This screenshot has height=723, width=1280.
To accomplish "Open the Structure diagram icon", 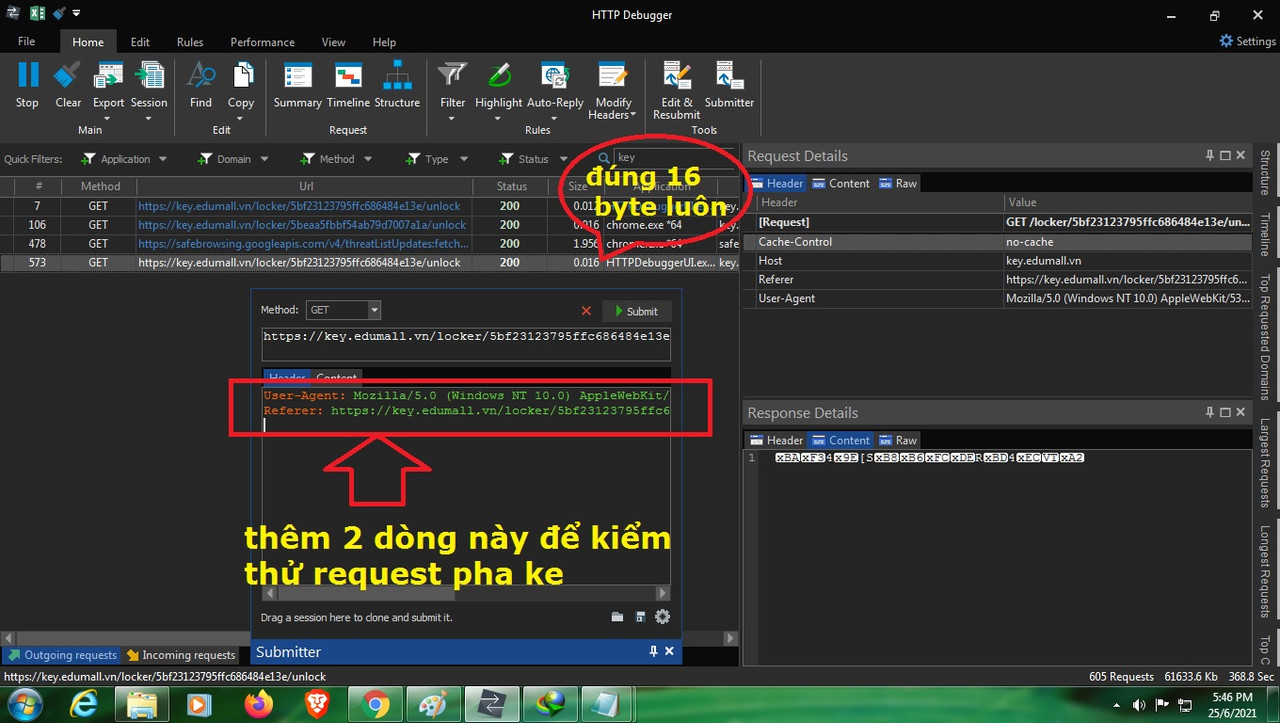I will pos(397,75).
